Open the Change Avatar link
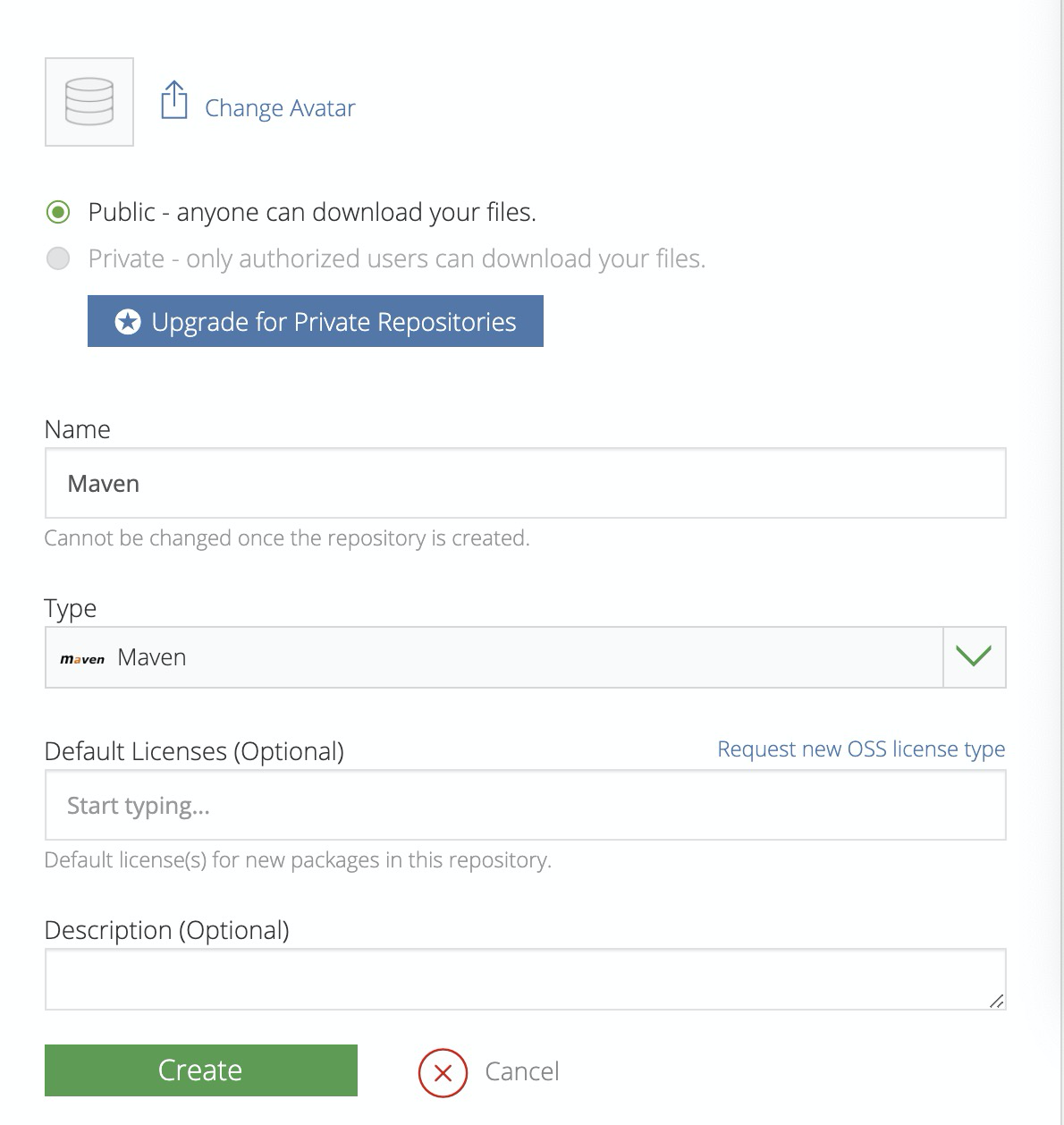Screen dimensions: 1064x1125 (280, 108)
